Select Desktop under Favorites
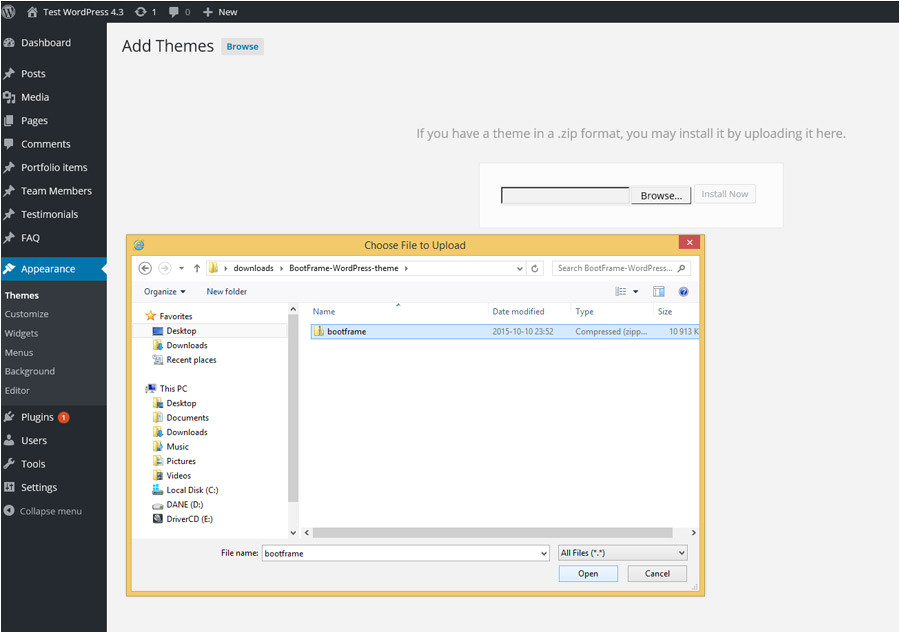The width and height of the screenshot is (900, 633). [181, 331]
